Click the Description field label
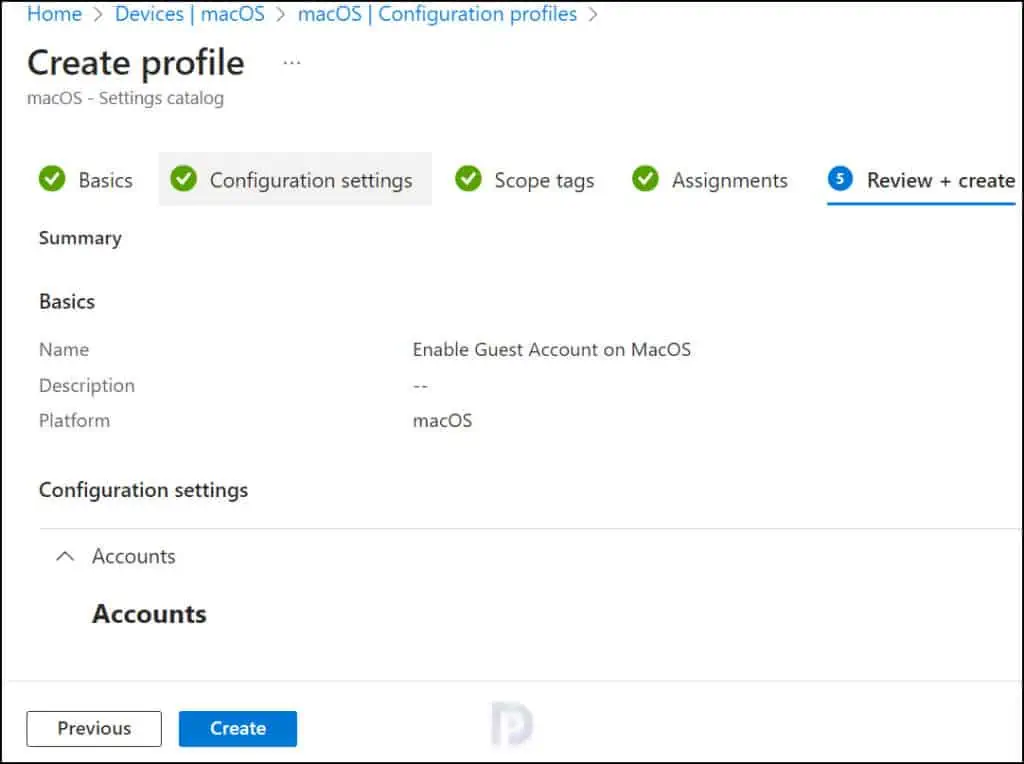 (87, 386)
